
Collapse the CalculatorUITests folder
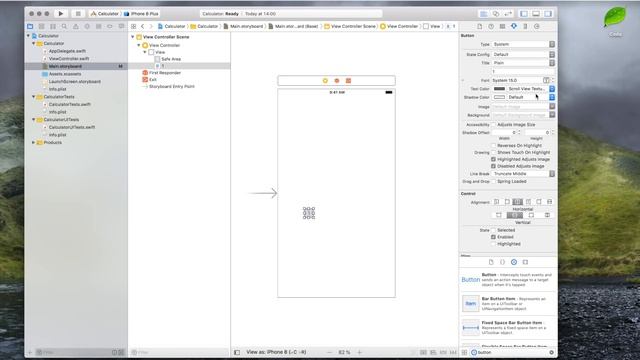(33, 120)
